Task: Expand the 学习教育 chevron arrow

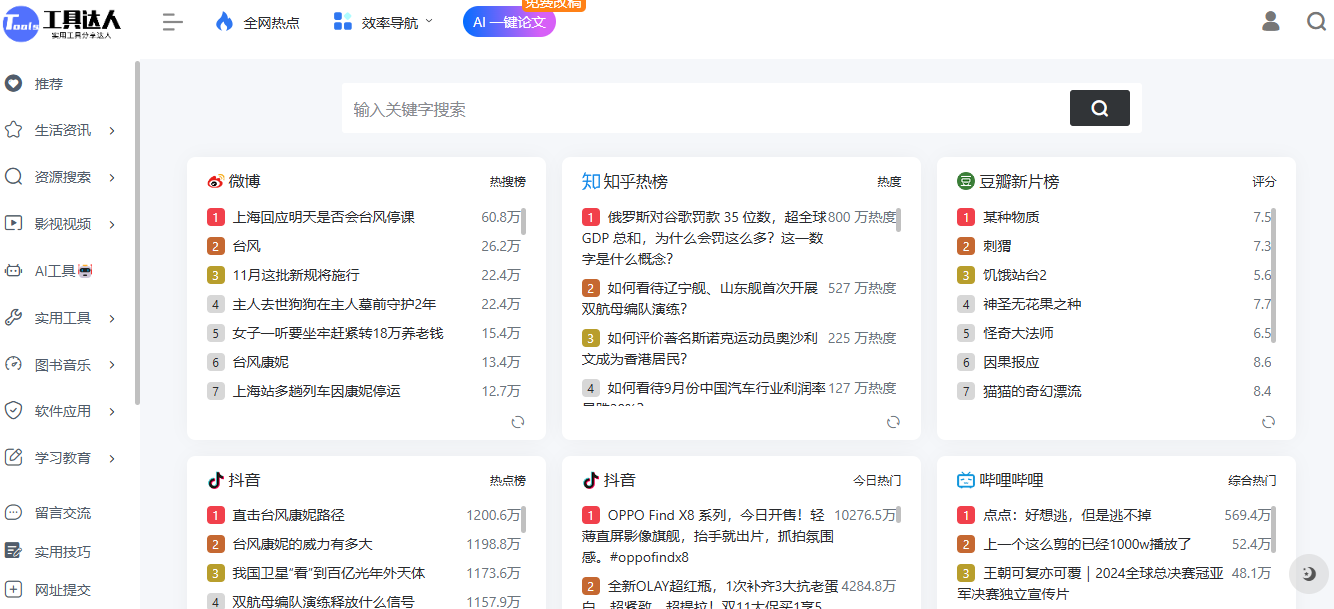Action: (x=112, y=459)
